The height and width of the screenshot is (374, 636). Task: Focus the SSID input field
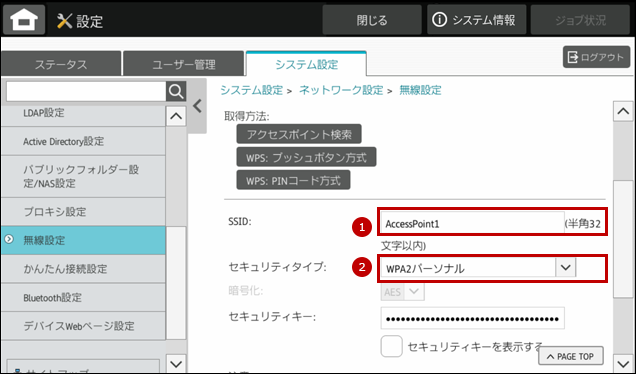(x=472, y=224)
